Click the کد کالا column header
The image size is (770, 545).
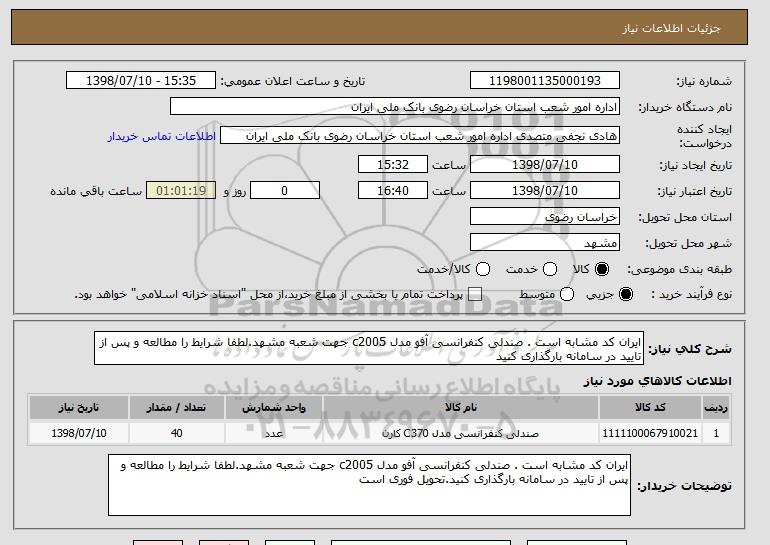click(650, 408)
